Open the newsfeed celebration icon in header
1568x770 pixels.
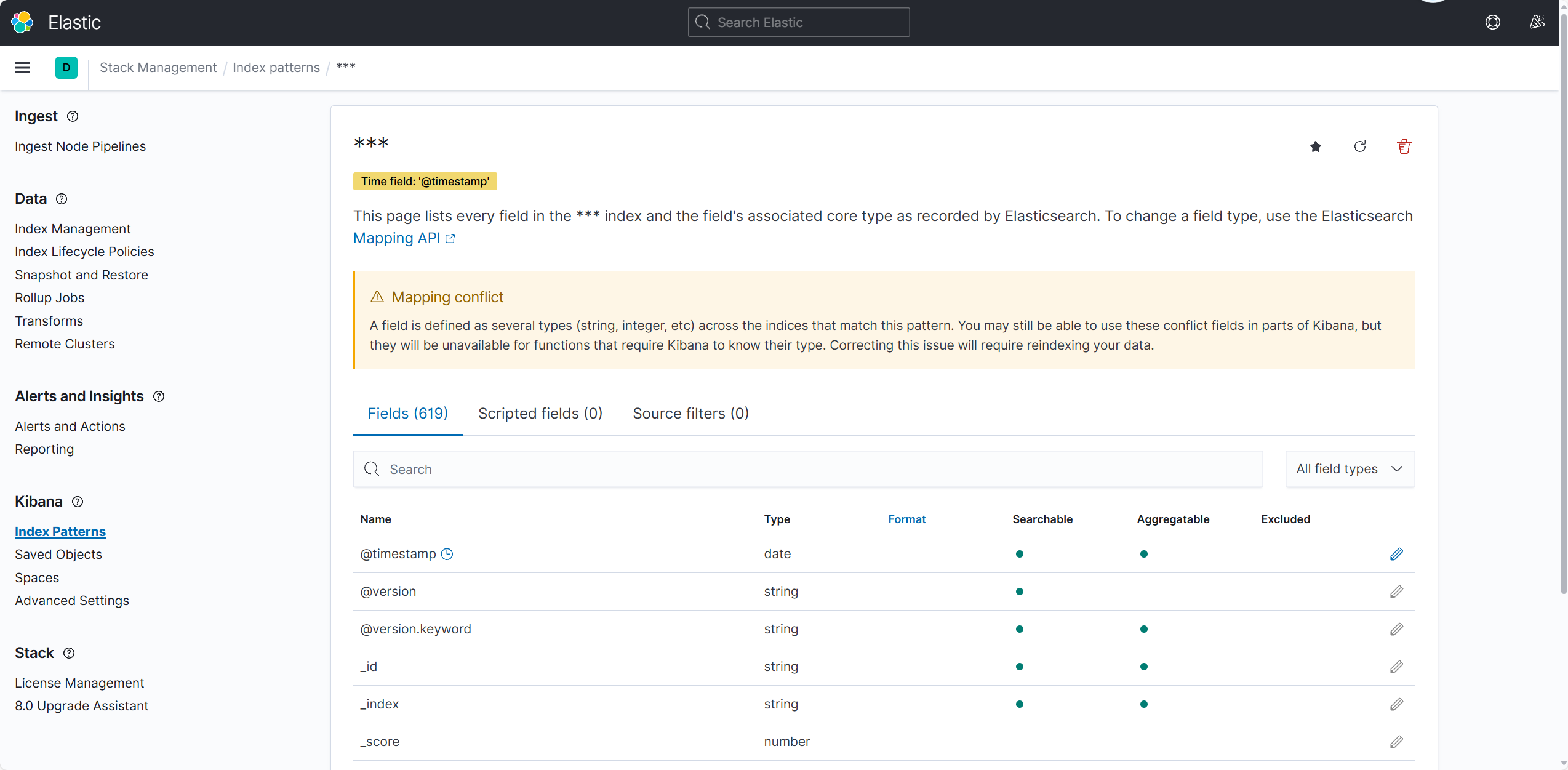(1537, 23)
